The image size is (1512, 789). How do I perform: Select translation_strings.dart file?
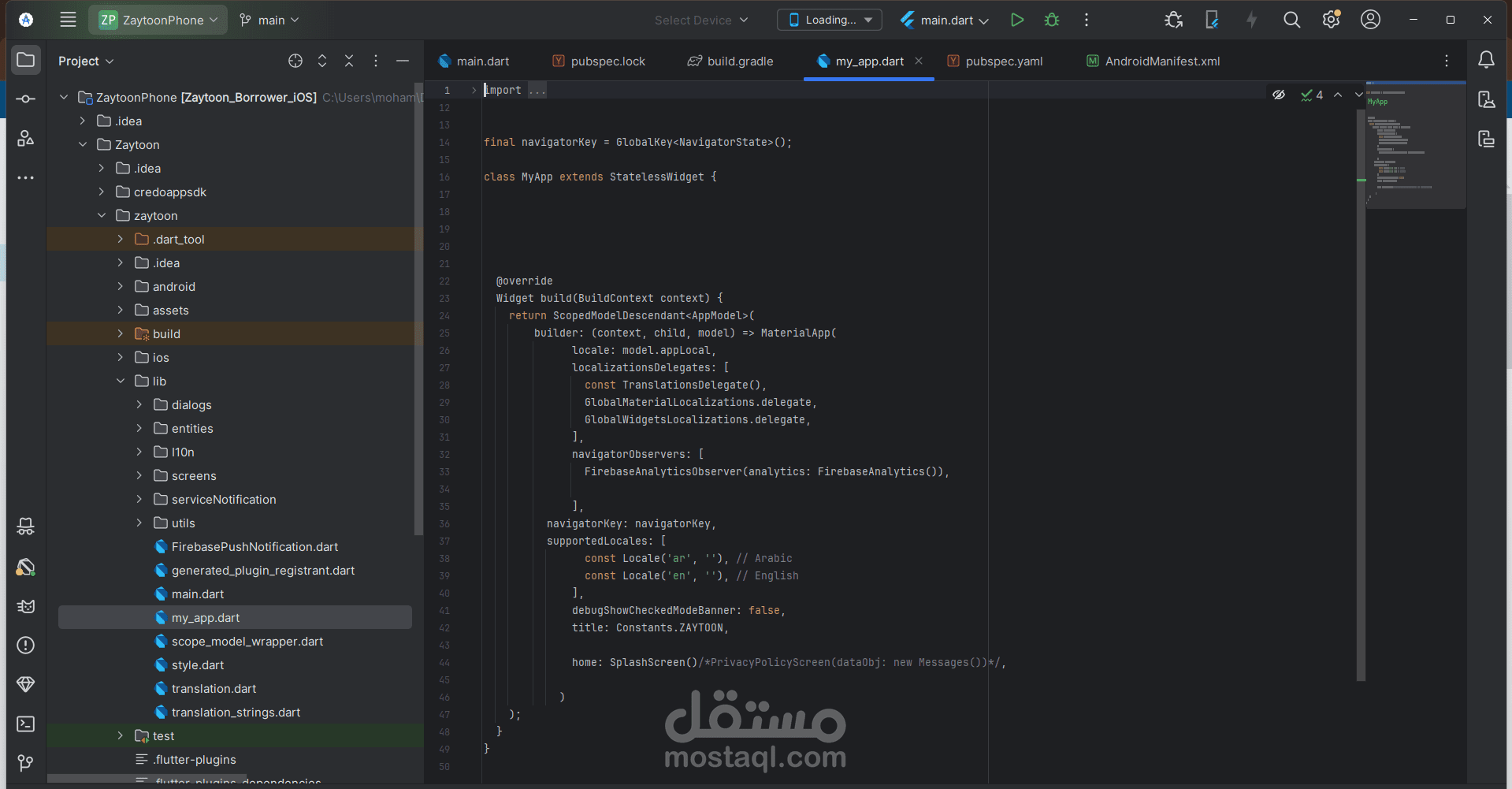pyautogui.click(x=235, y=712)
